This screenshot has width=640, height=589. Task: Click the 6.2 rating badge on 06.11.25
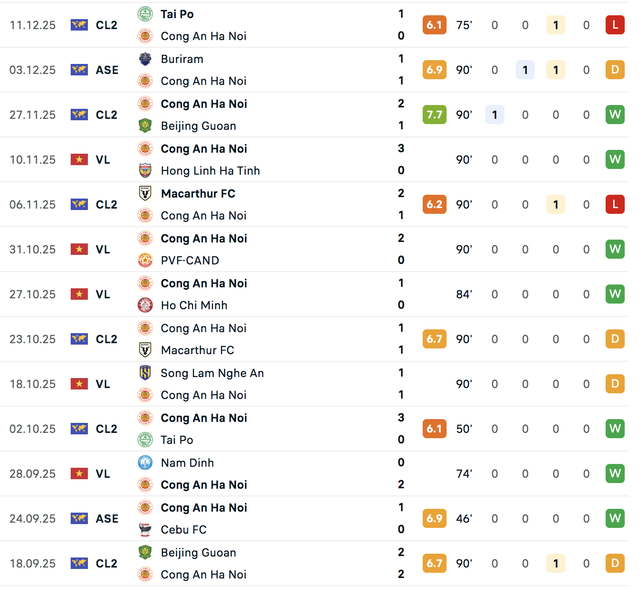click(434, 205)
